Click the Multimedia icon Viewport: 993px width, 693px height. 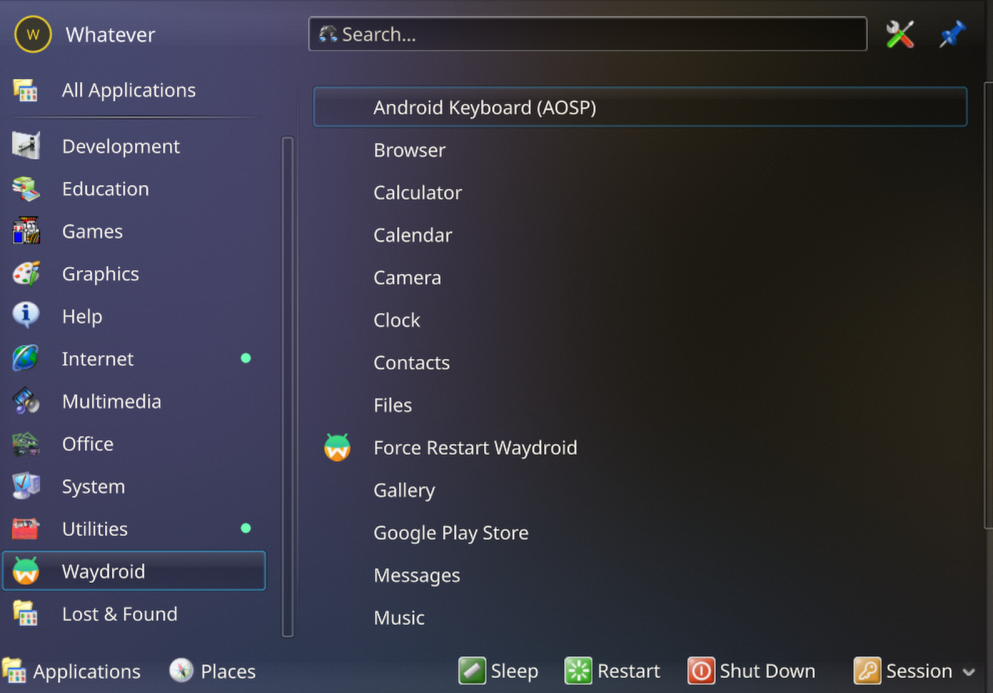25,401
